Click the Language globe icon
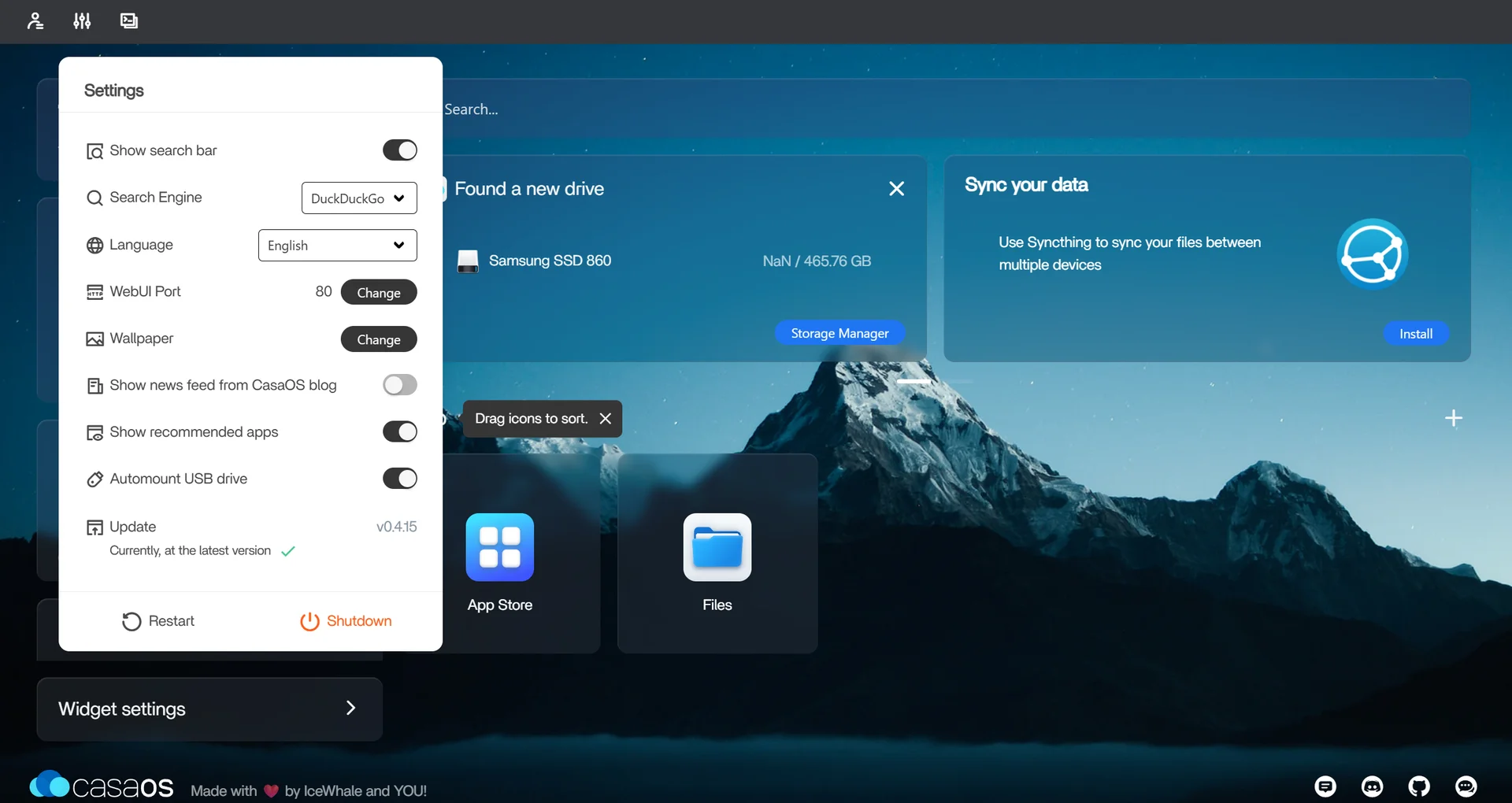This screenshot has width=1512, height=803. pos(94,246)
